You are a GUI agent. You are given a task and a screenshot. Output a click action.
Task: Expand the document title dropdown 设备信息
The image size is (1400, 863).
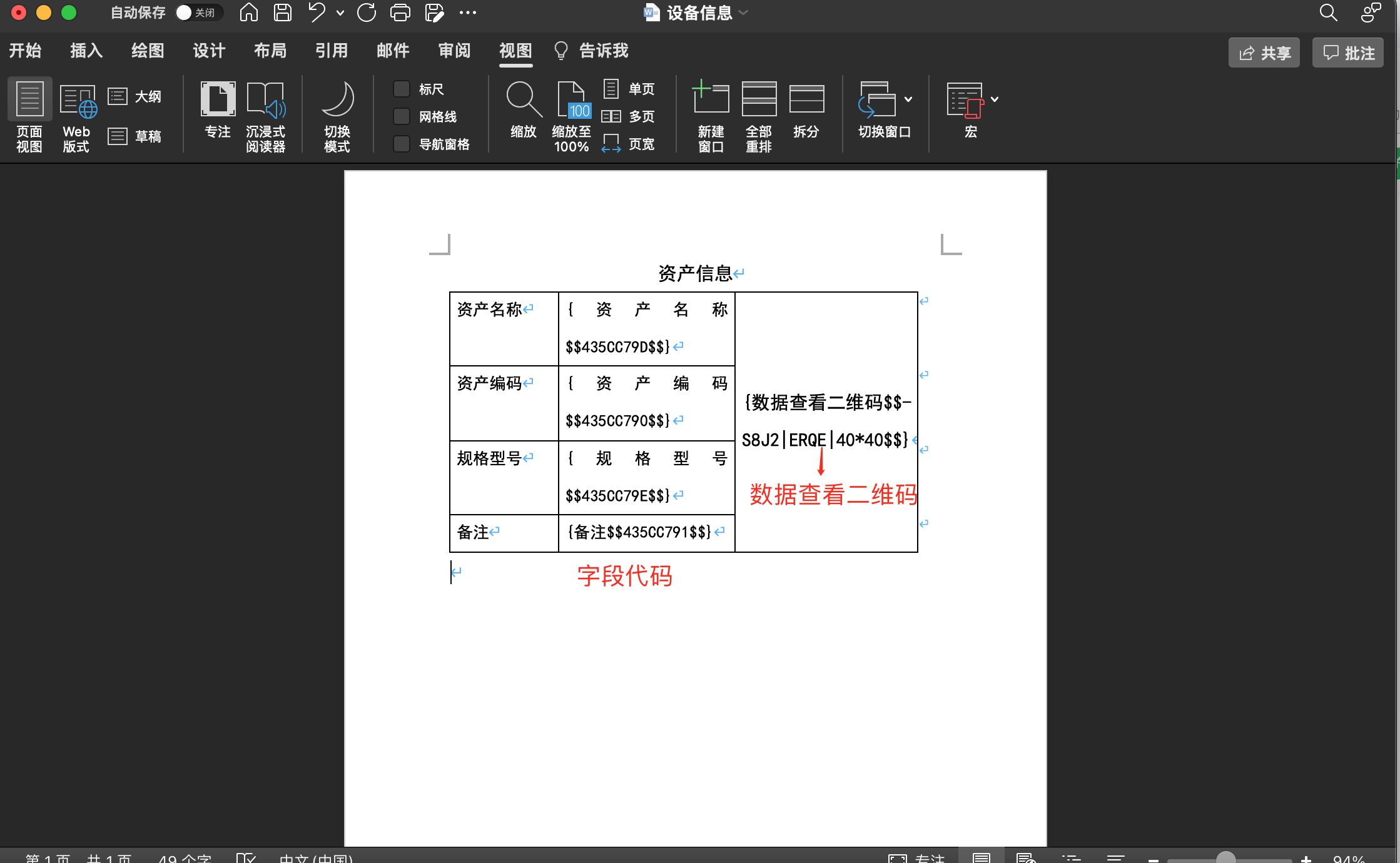(743, 13)
